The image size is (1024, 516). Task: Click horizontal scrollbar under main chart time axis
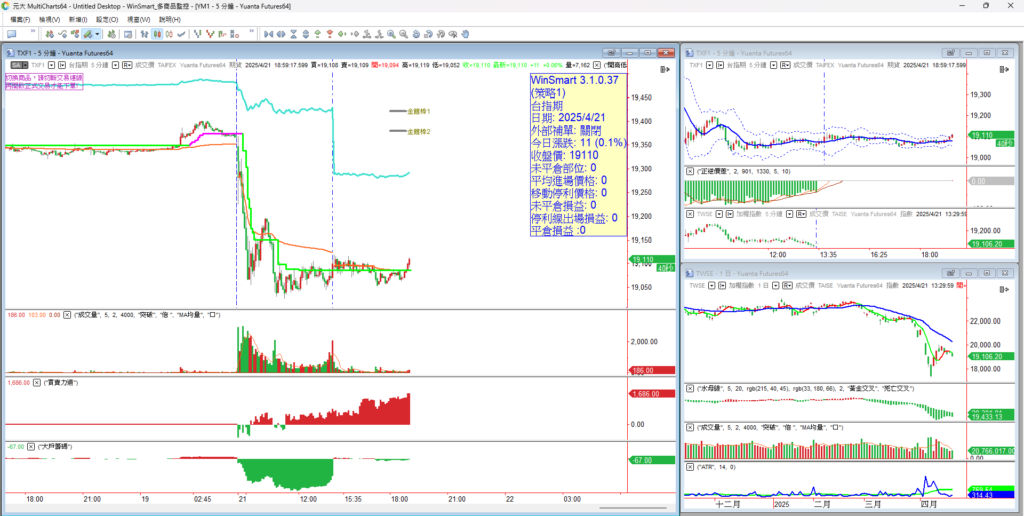click(633, 508)
